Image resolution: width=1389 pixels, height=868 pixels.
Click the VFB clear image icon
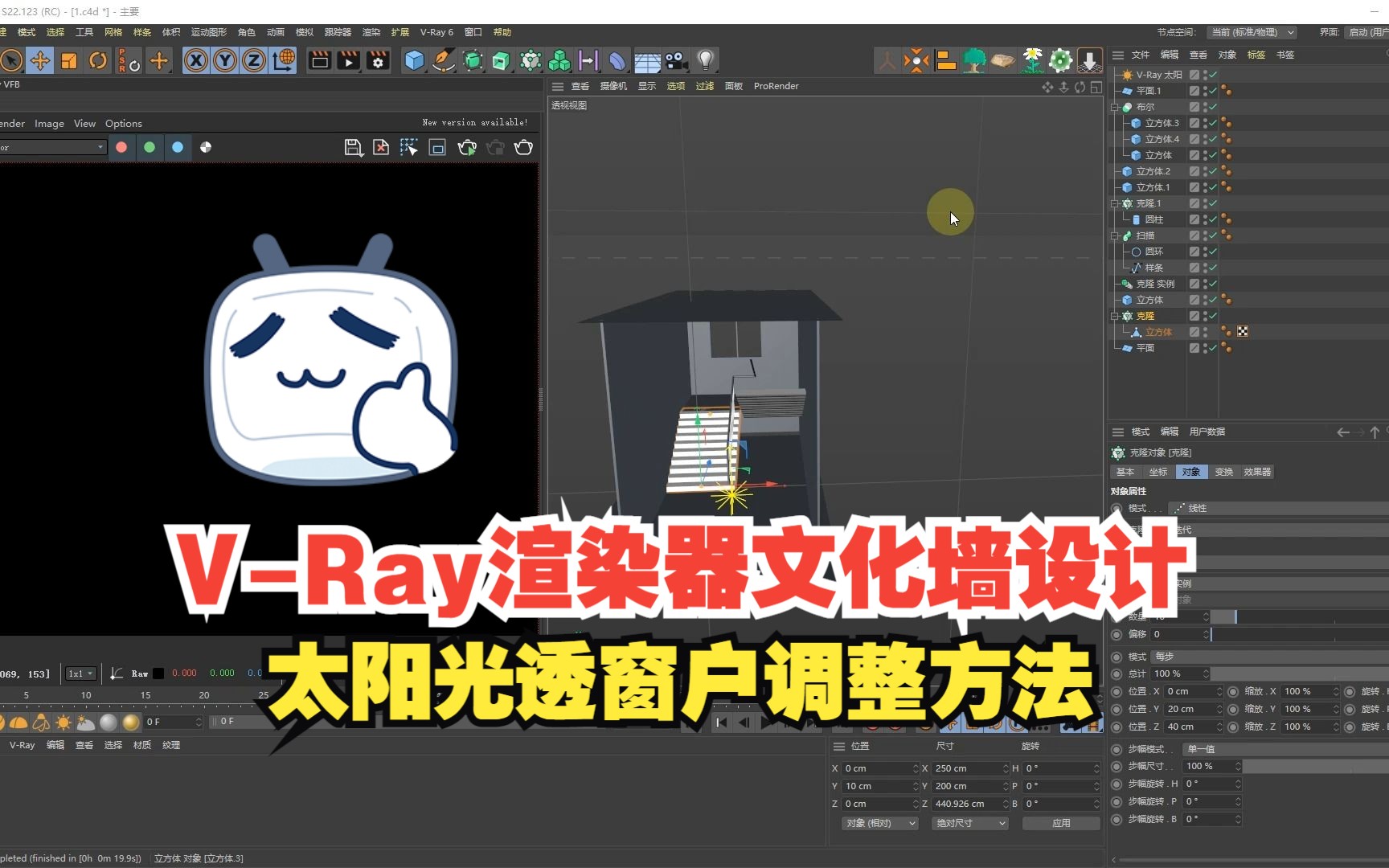[x=381, y=147]
